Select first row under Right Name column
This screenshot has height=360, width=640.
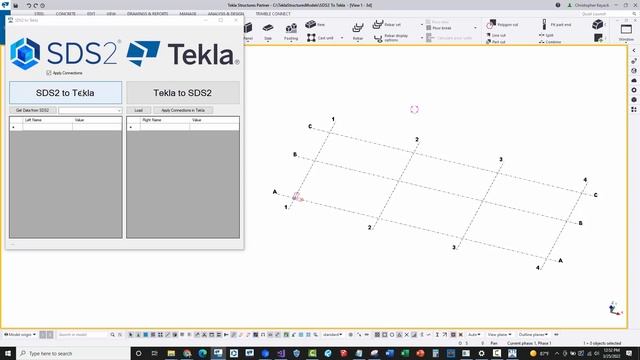pyautogui.click(x=165, y=127)
